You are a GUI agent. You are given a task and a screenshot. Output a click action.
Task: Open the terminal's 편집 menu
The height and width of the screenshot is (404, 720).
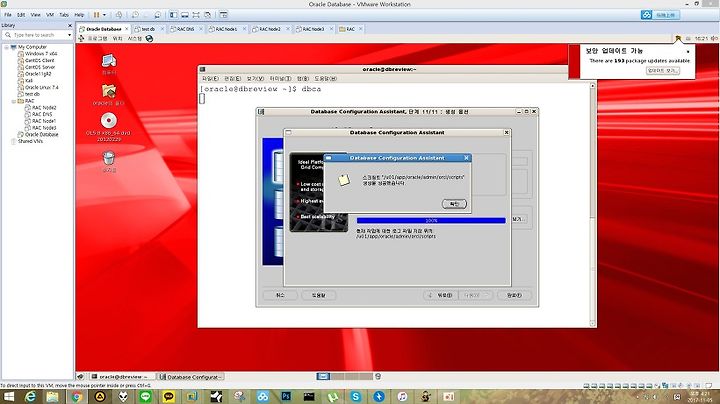click(232, 79)
